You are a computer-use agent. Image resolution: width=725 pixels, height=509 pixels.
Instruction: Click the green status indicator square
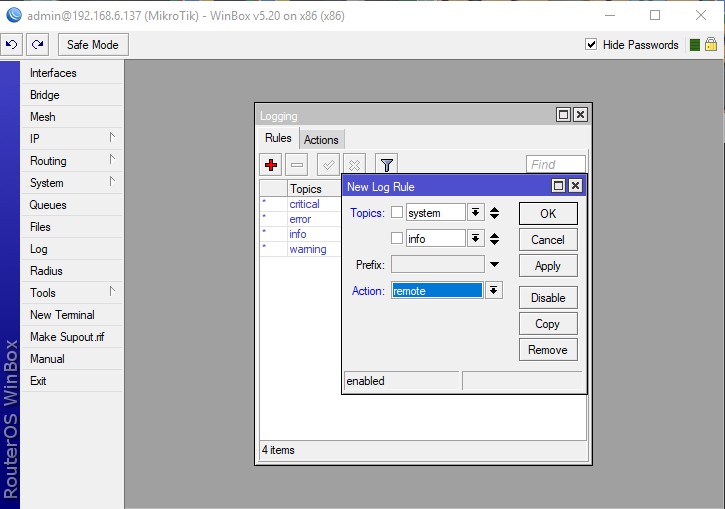694,45
